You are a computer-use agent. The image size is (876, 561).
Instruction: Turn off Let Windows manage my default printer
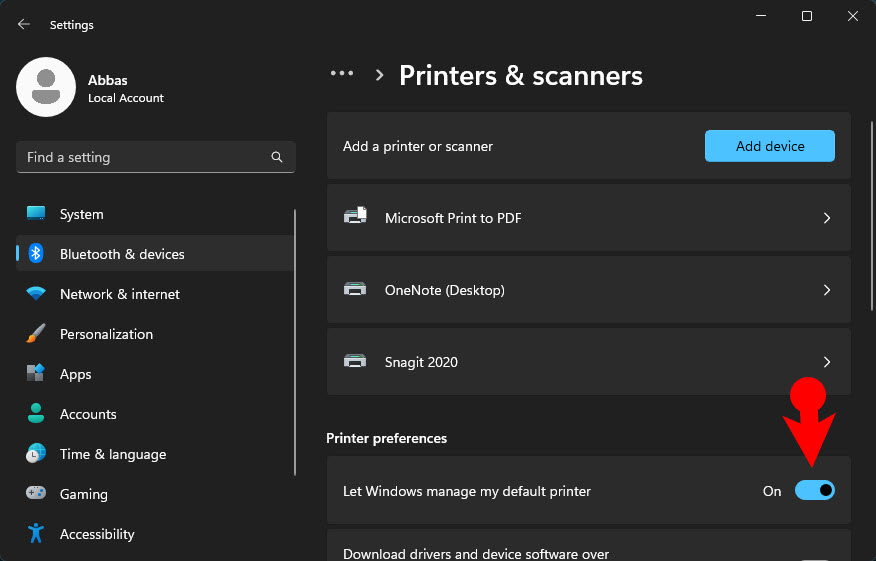click(x=814, y=491)
